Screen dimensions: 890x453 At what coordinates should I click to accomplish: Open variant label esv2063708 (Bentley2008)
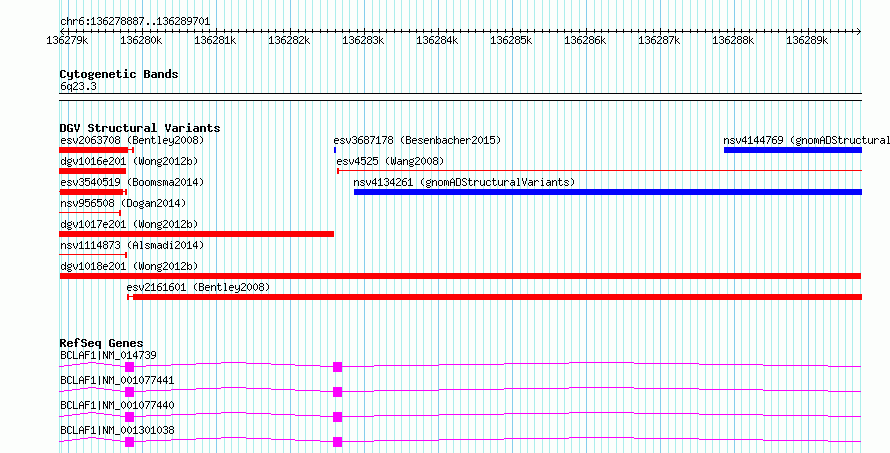pyautogui.click(x=132, y=140)
